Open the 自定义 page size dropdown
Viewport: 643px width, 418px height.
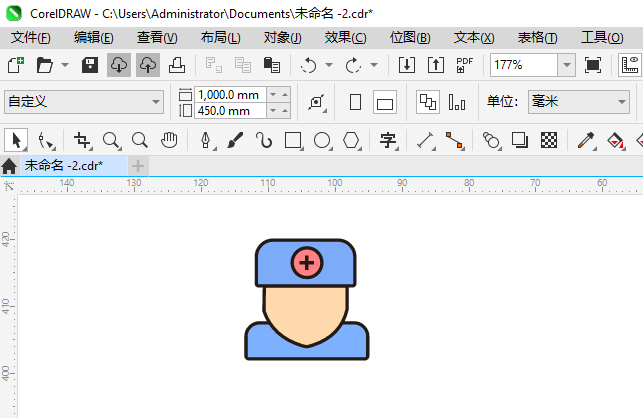pyautogui.click(x=84, y=102)
